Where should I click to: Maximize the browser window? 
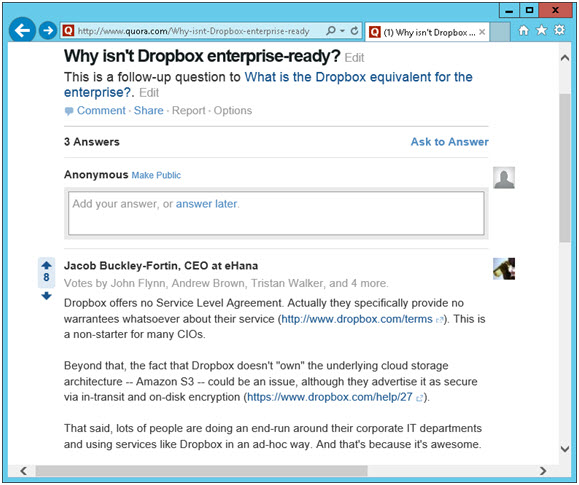pos(529,11)
